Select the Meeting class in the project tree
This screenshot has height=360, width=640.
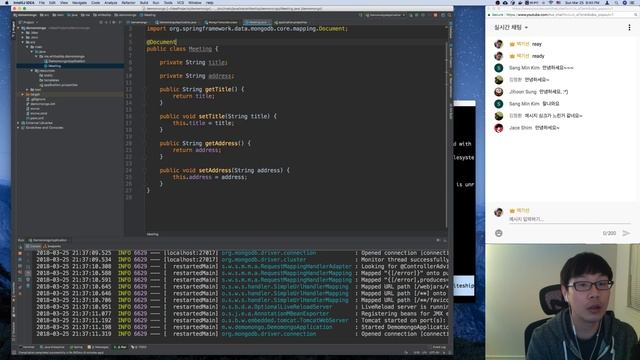point(54,66)
